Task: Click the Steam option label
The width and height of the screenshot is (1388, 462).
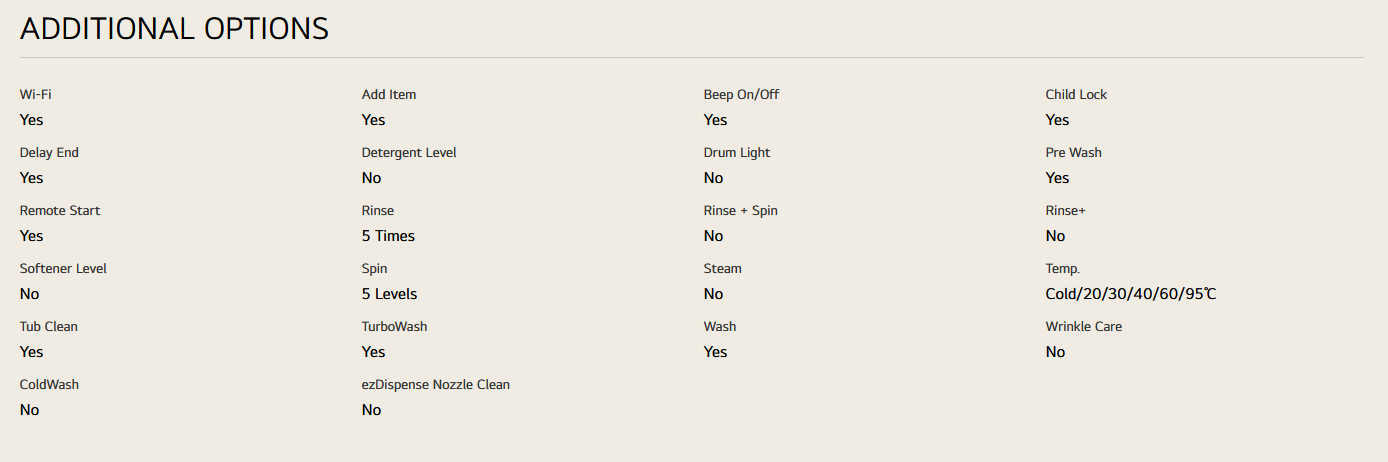Action: coord(722,269)
